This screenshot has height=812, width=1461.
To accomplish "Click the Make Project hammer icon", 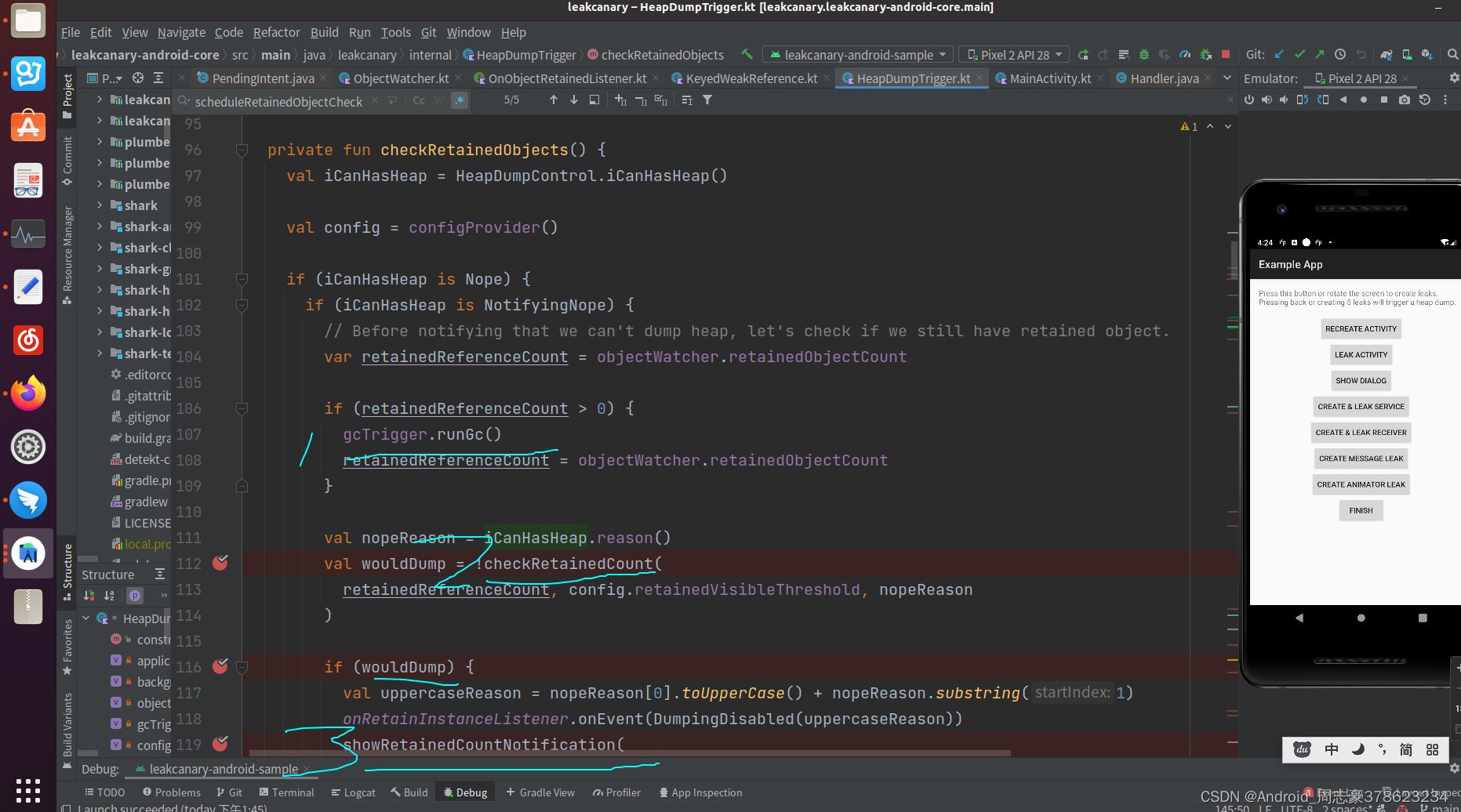I will [x=747, y=54].
